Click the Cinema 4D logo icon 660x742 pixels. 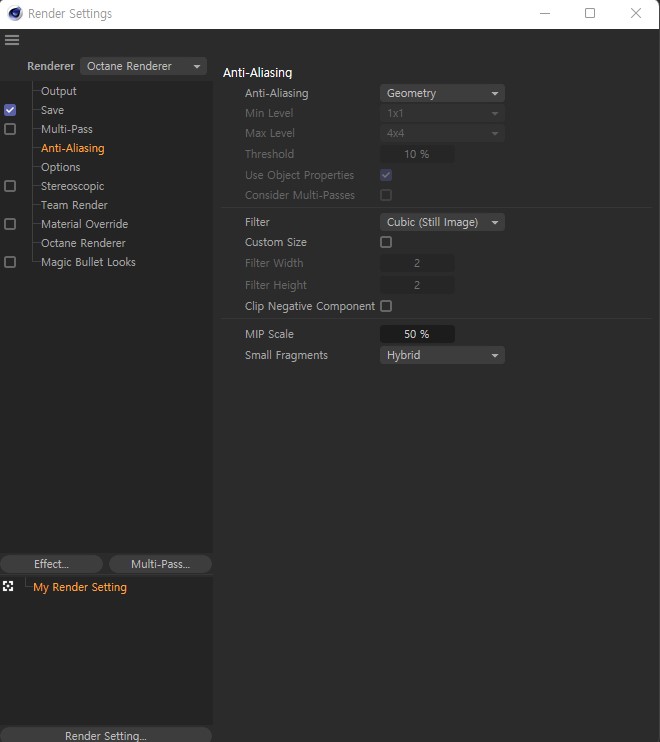pos(15,14)
